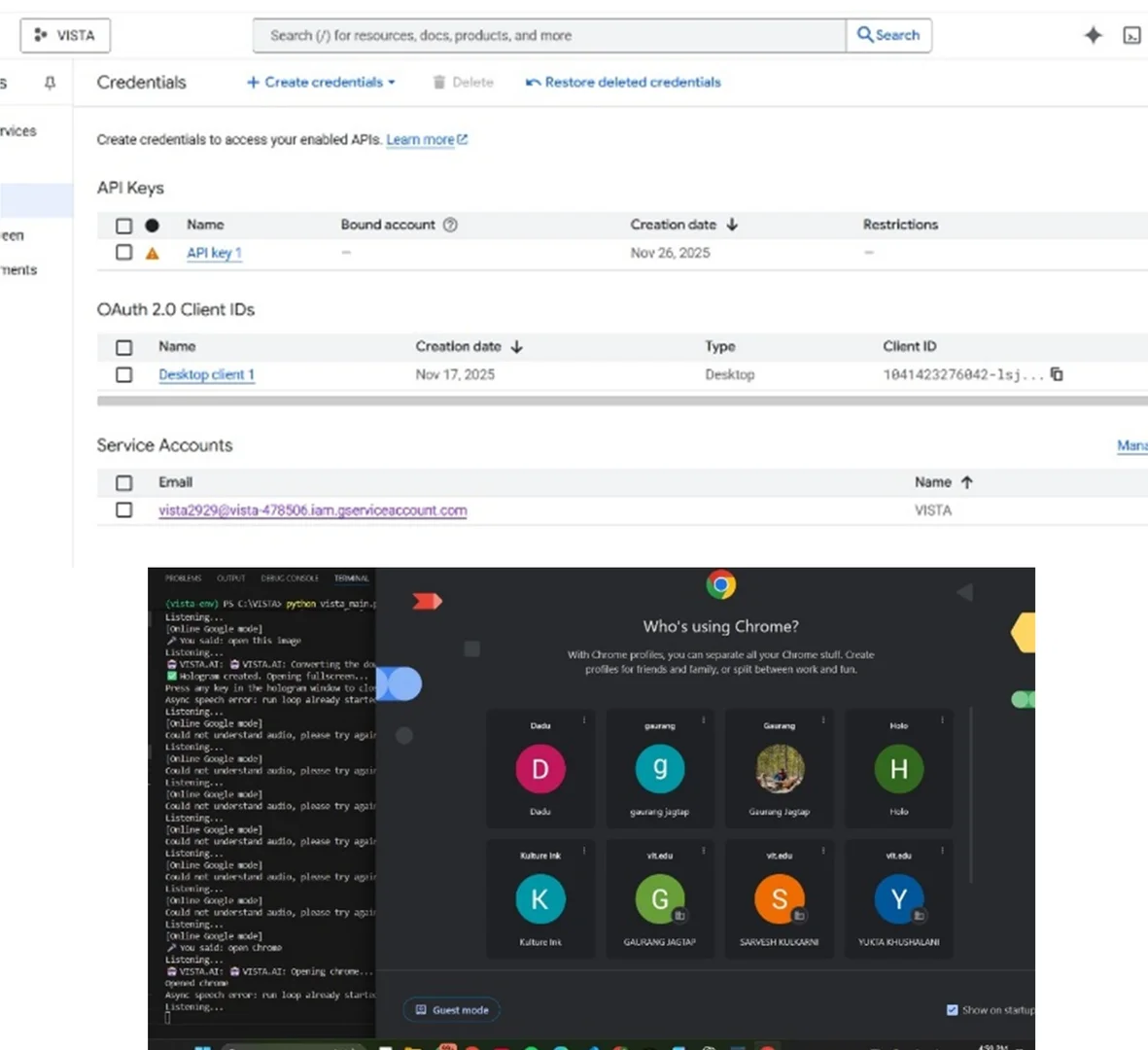Switch to the OUTPUT tab
1148x1050 pixels.
[230, 578]
